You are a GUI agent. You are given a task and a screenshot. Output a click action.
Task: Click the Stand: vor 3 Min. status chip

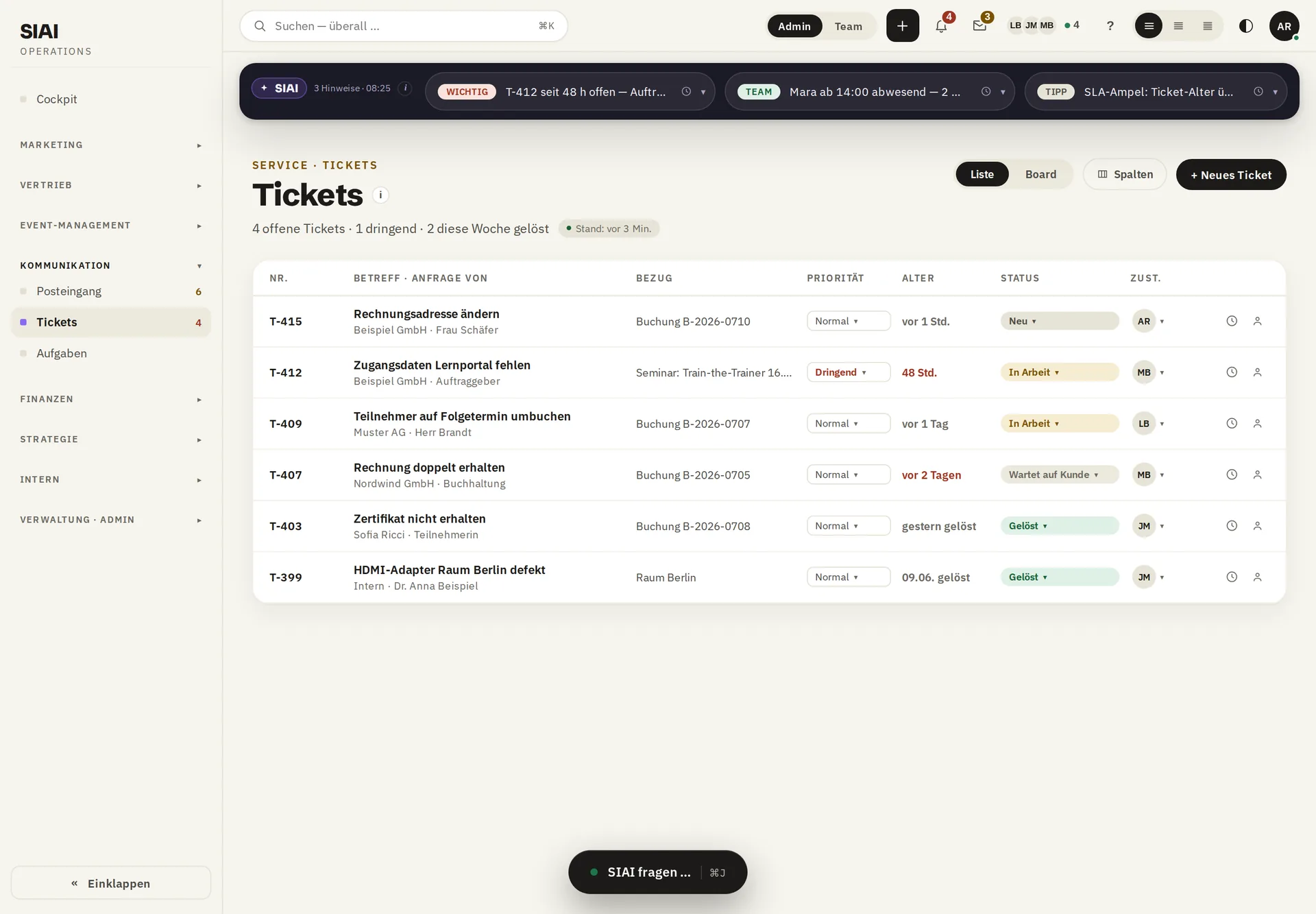(609, 228)
